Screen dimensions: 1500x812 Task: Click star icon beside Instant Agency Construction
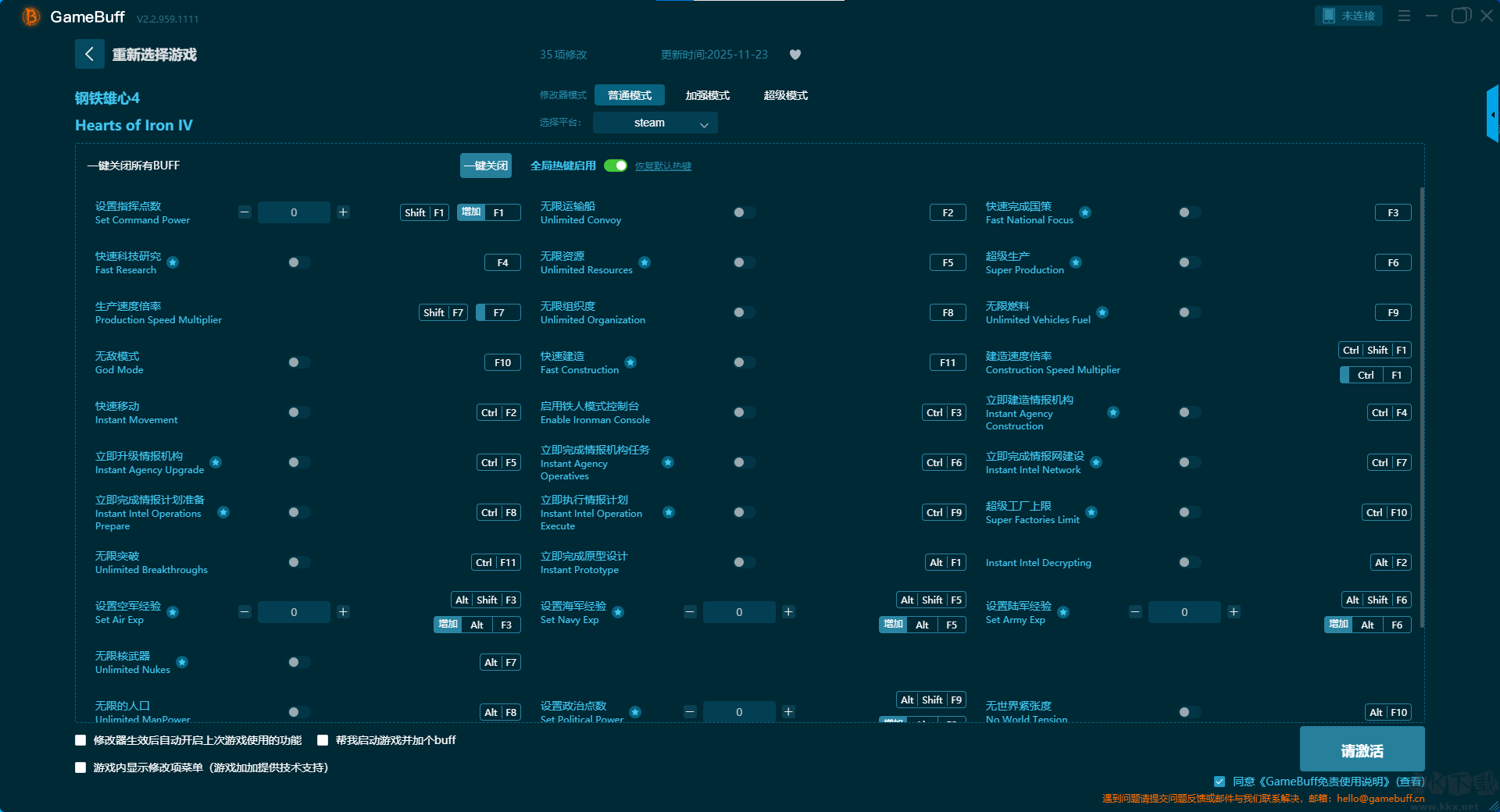[x=1113, y=412]
